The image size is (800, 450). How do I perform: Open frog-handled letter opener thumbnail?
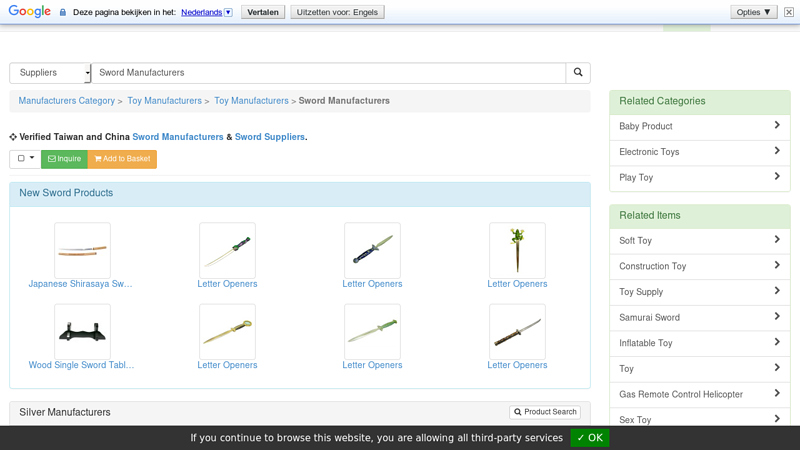tap(517, 251)
